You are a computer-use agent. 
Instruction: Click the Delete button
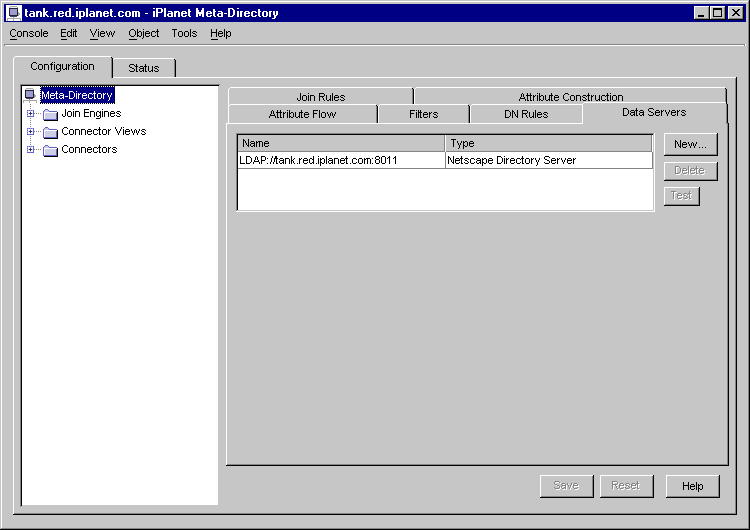[x=690, y=171]
